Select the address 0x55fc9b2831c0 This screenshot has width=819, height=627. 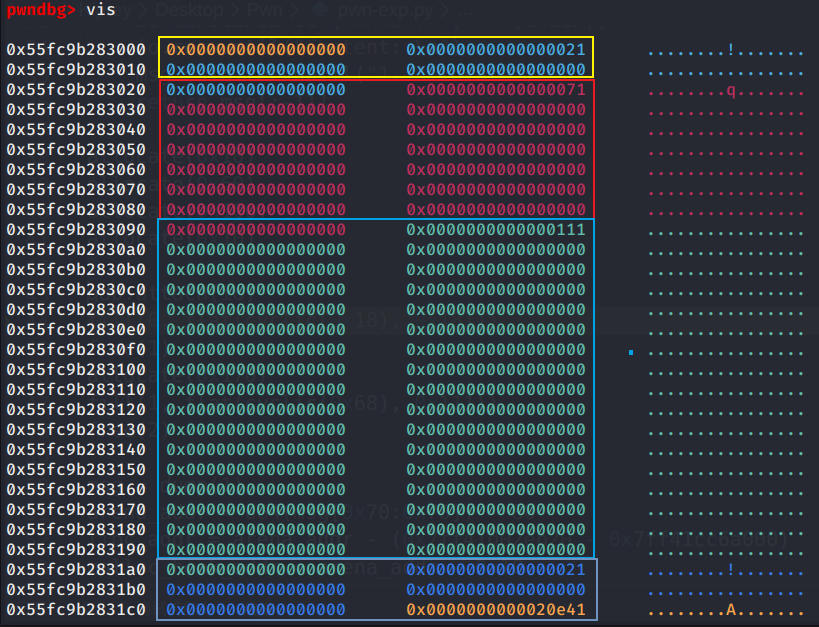click(76, 609)
